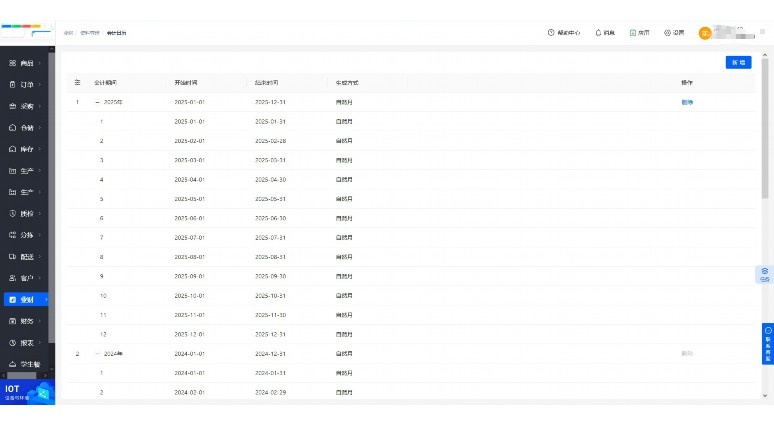This screenshot has height=425, width=774.
Task: Click the 报表 chart icon in sidebar
Action: pyautogui.click(x=12, y=343)
